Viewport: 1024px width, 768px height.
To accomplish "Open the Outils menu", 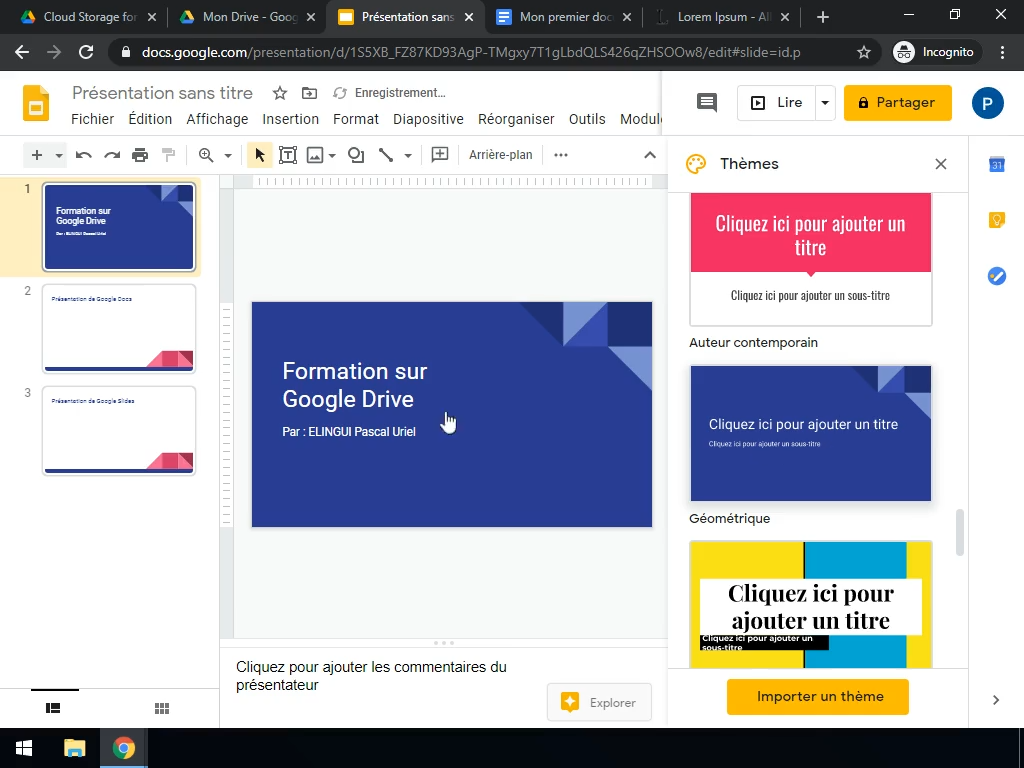I will pos(587,119).
